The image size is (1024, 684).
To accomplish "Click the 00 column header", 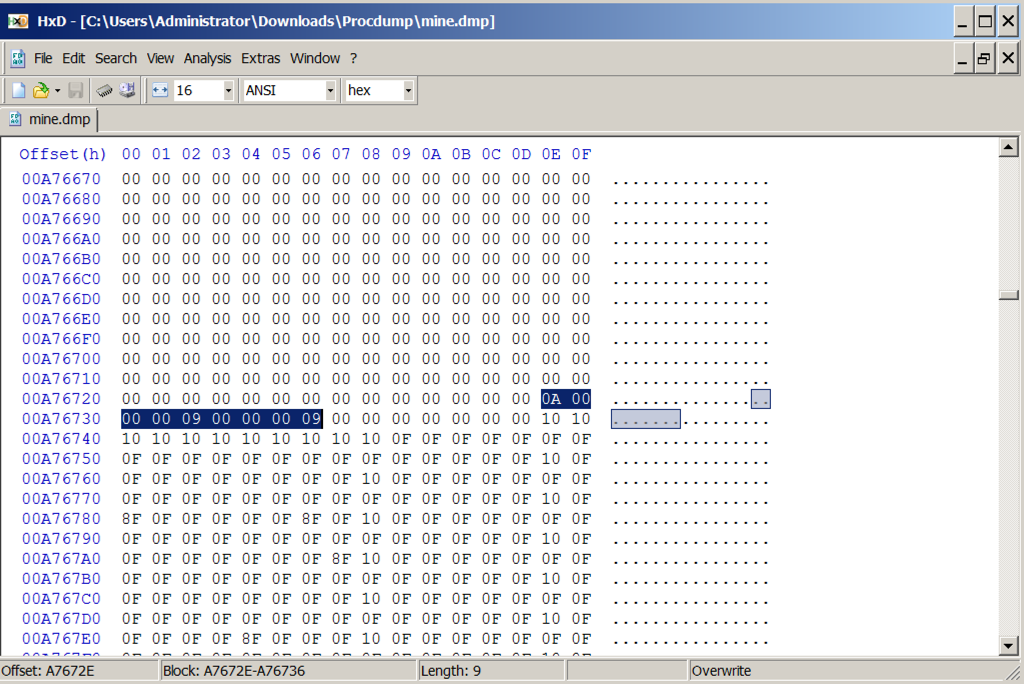I will (131, 154).
